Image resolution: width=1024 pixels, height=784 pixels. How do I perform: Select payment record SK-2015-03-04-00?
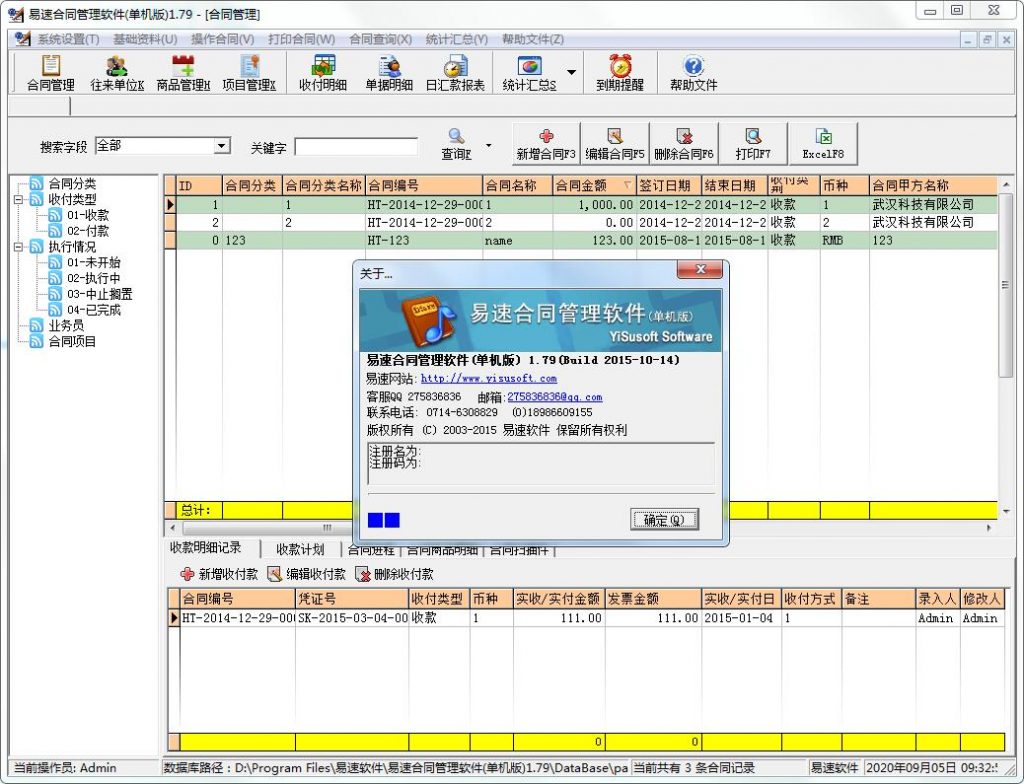tap(586, 618)
